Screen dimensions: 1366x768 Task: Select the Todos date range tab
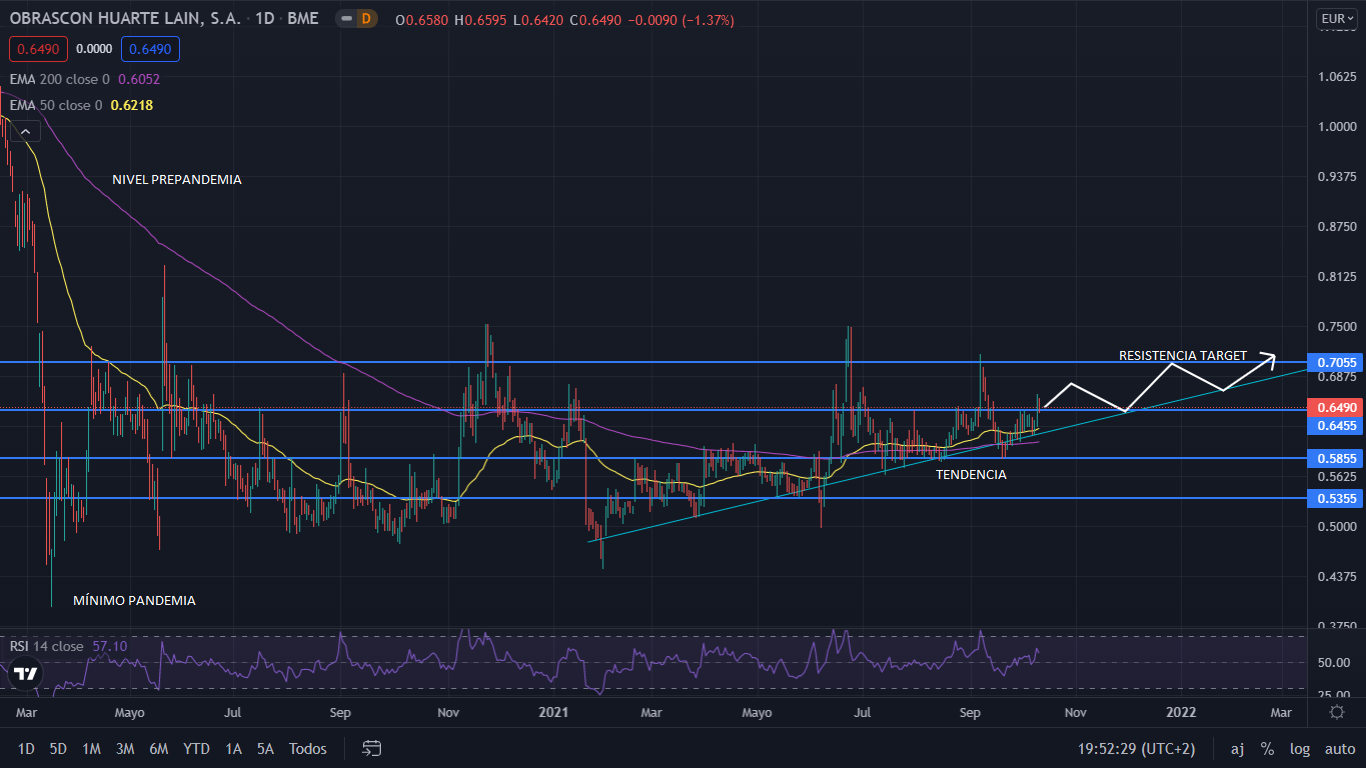307,748
